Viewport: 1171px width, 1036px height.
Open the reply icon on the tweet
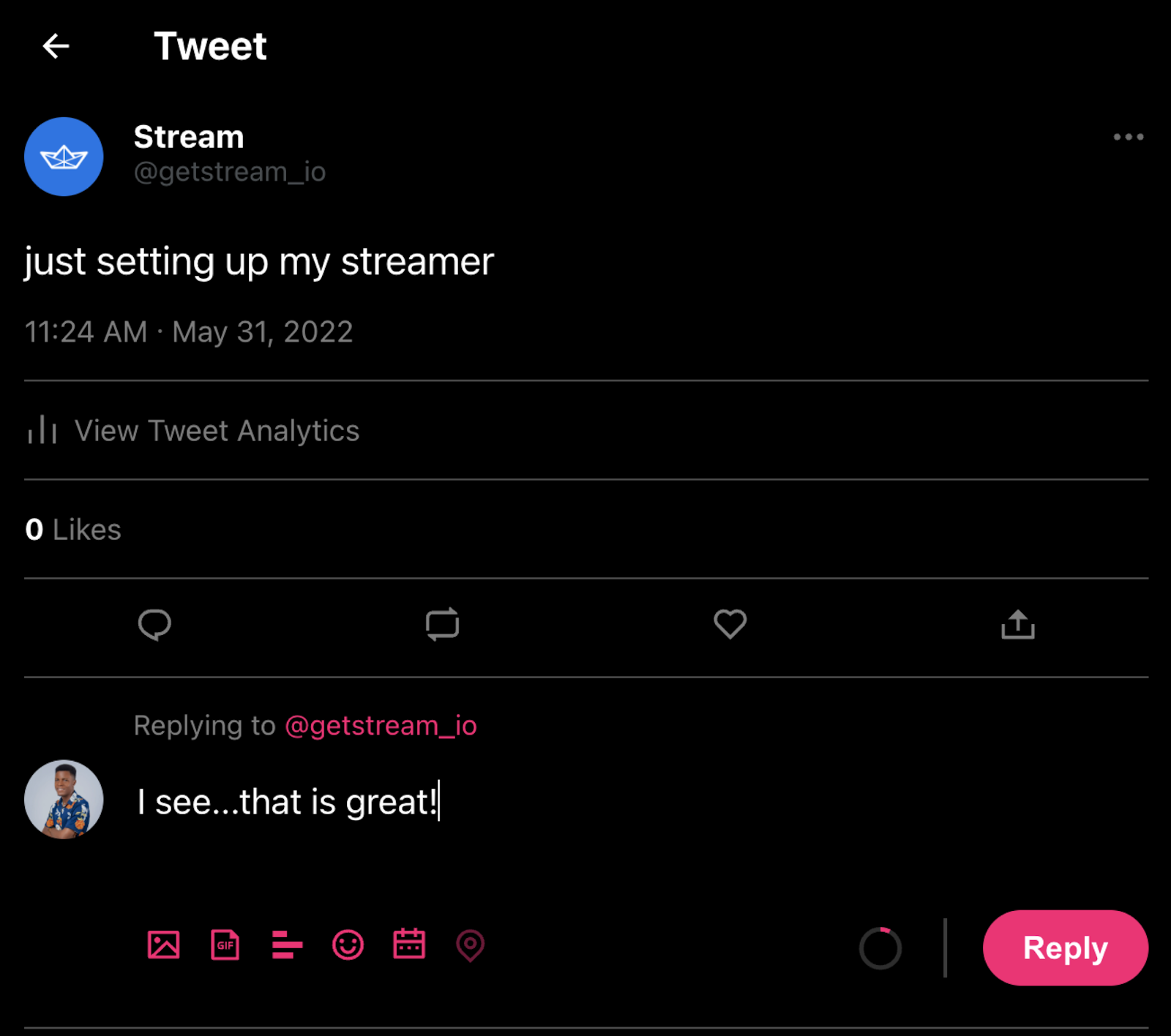[x=154, y=625]
